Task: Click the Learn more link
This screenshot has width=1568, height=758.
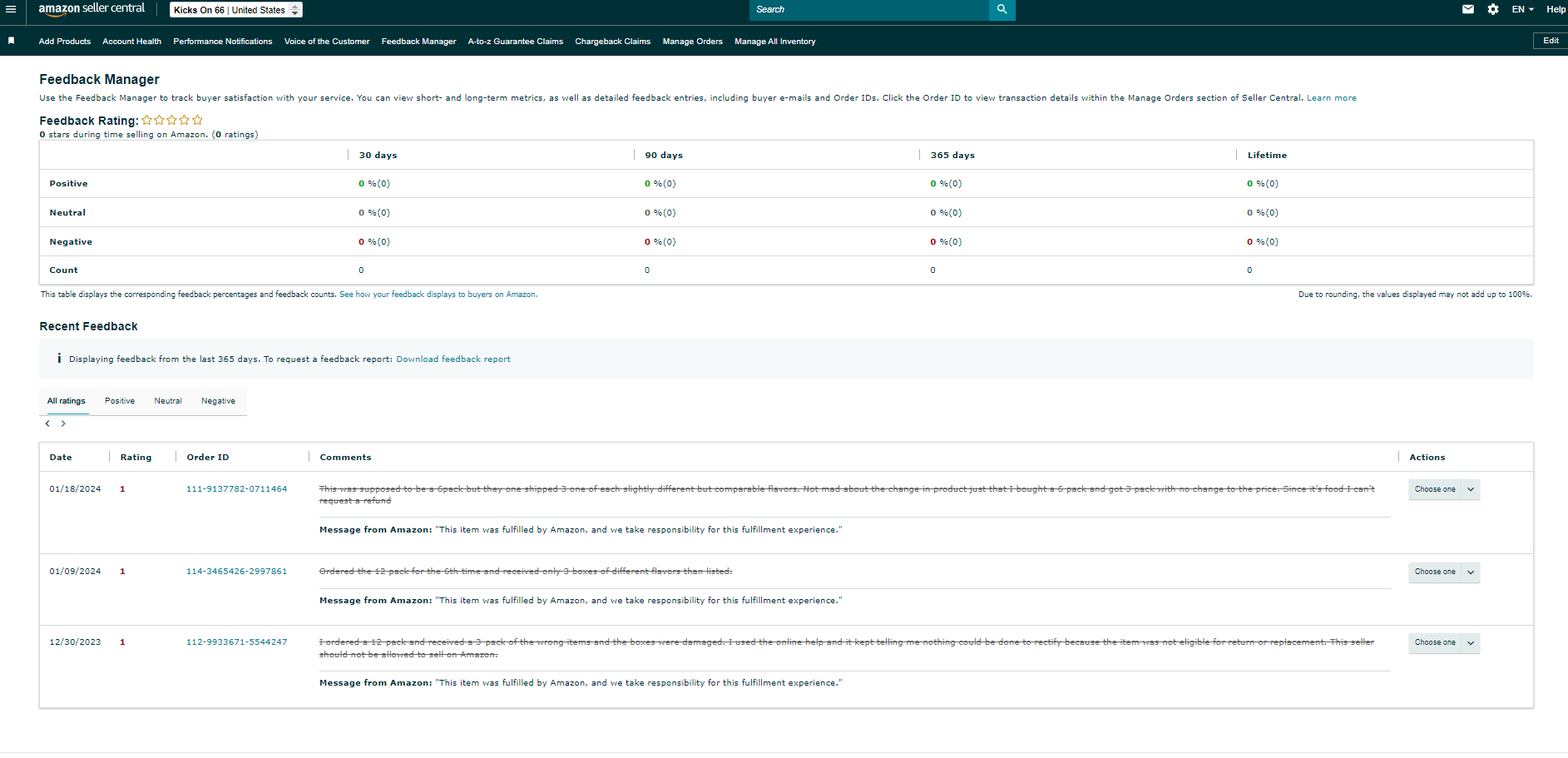Action: [1331, 98]
